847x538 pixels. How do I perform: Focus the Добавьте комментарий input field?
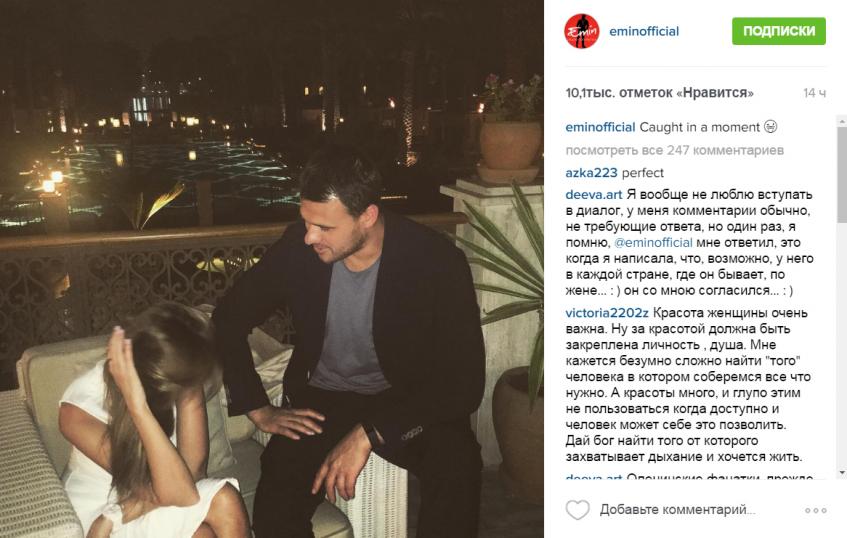click(x=677, y=509)
